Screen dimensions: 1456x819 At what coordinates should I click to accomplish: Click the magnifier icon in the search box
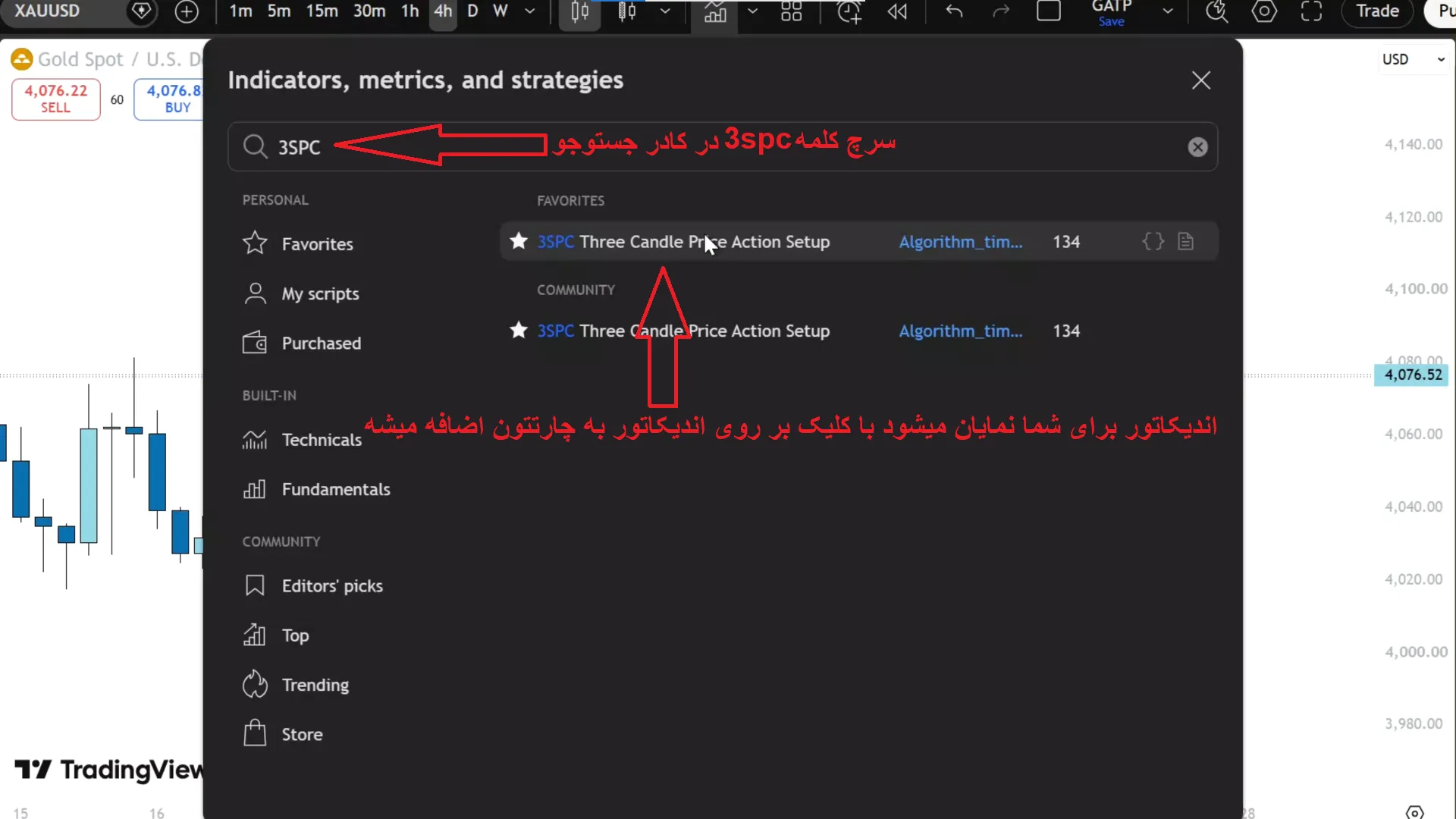[x=255, y=146]
